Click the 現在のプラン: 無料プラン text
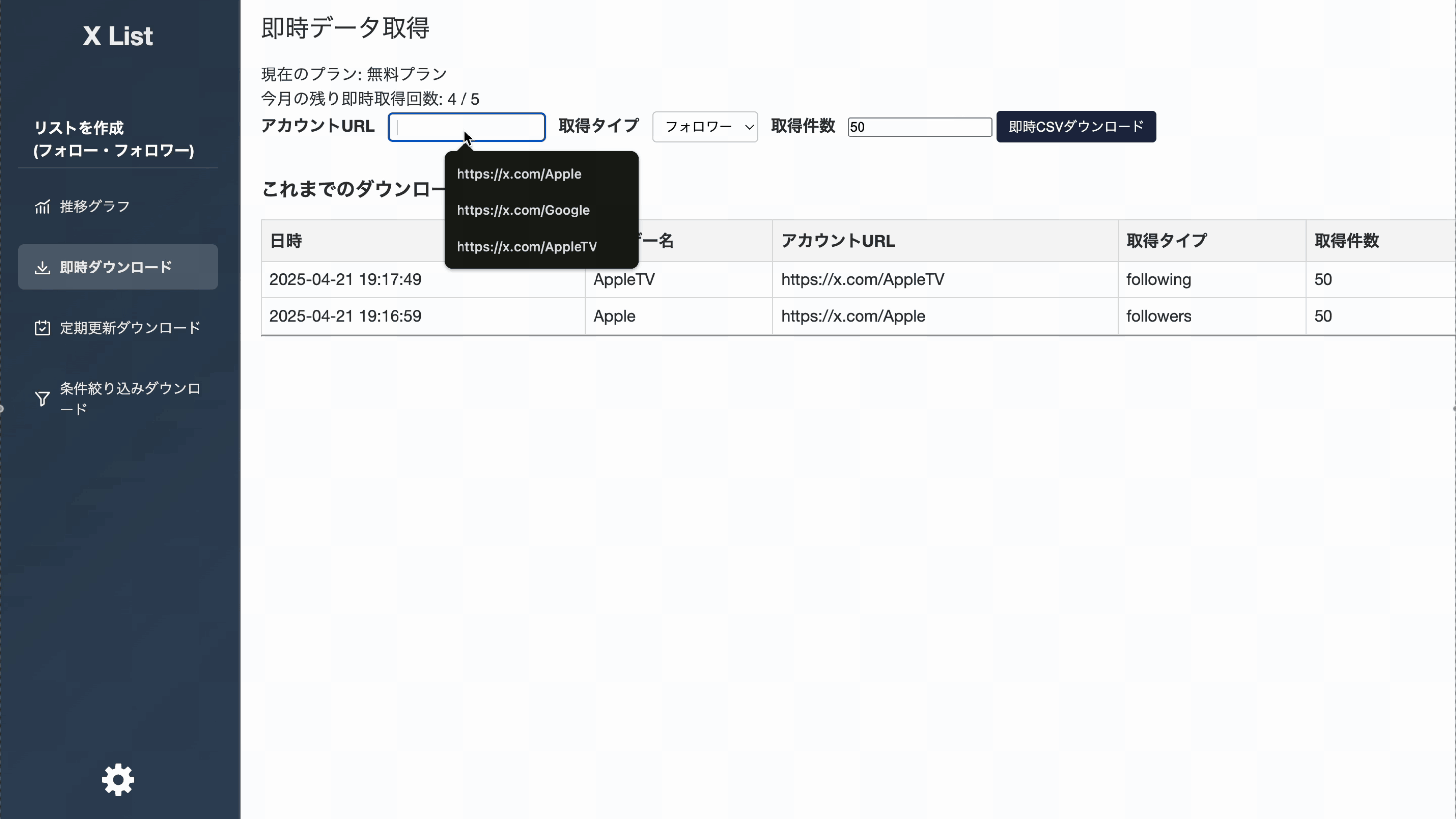This screenshot has width=1456, height=819. click(354, 74)
